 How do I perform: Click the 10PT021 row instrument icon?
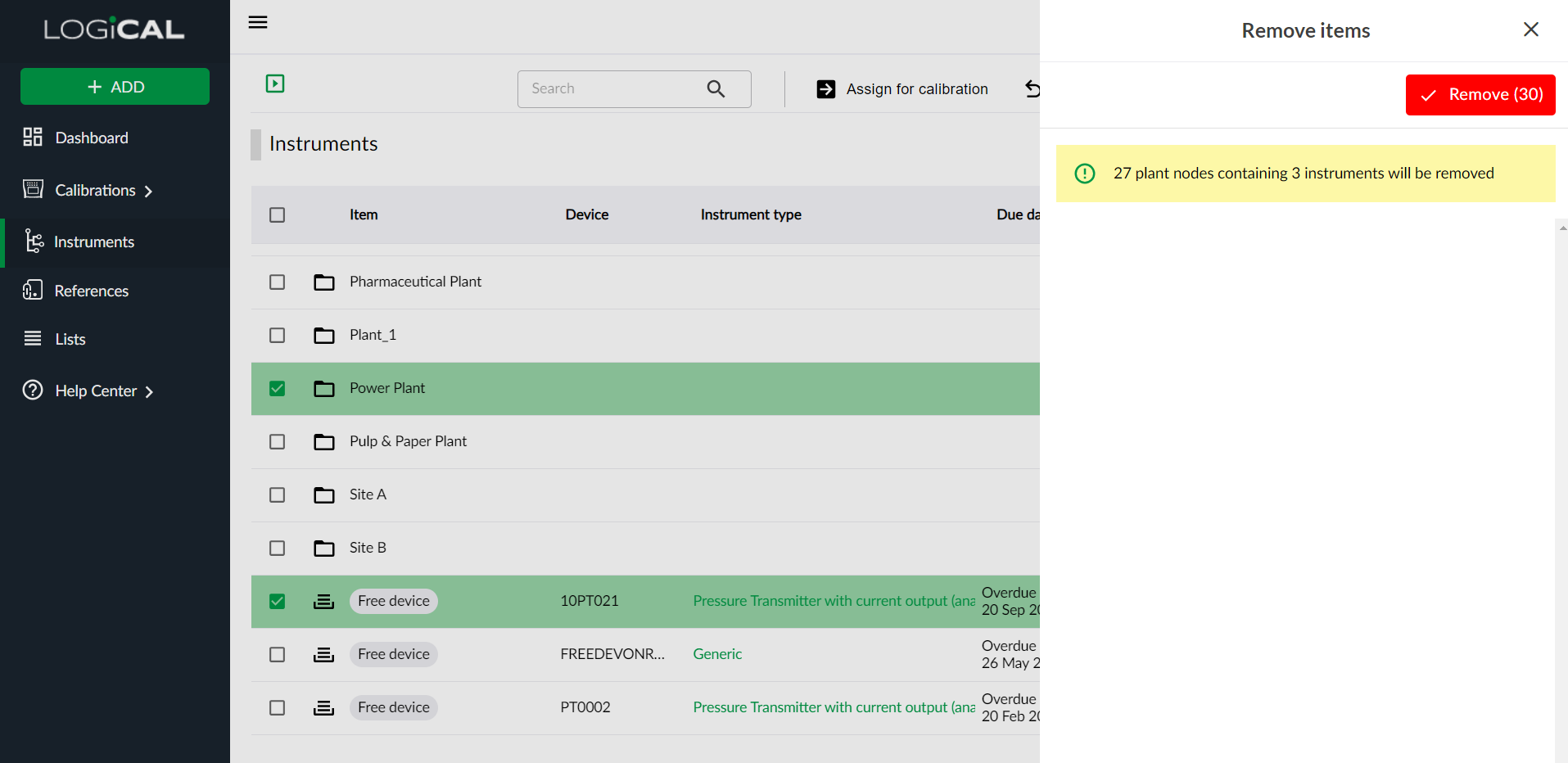323,602
